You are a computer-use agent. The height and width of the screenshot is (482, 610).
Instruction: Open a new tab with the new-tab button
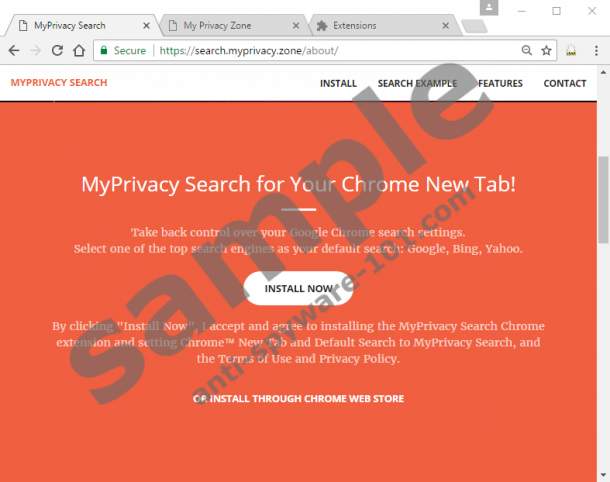(474, 26)
